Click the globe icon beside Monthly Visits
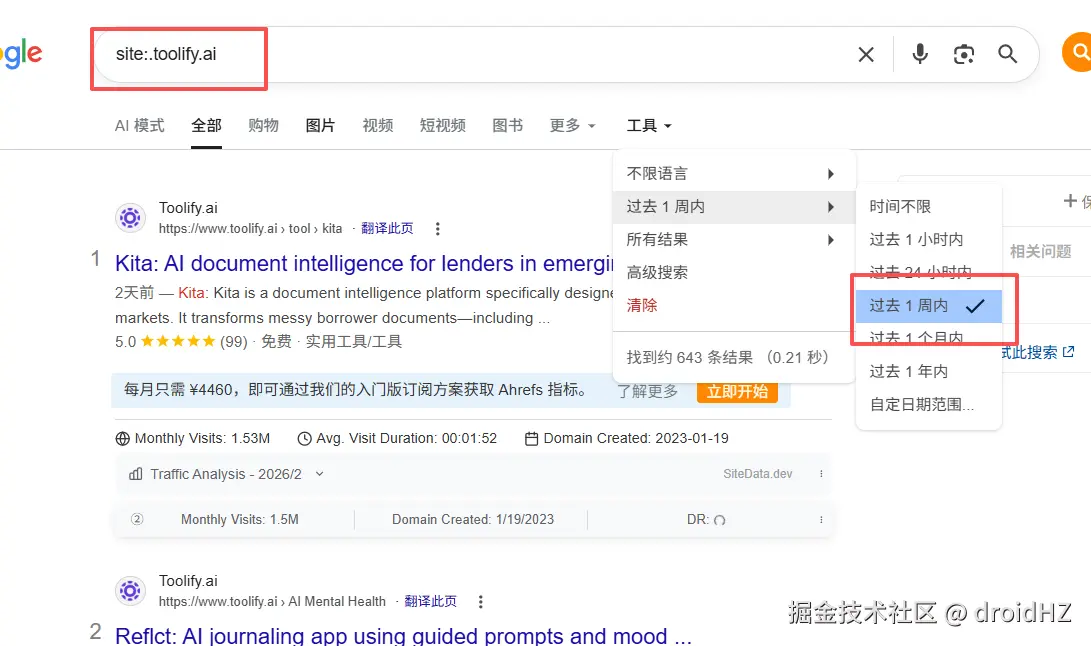This screenshot has height=646, width=1091. pyautogui.click(x=122, y=439)
